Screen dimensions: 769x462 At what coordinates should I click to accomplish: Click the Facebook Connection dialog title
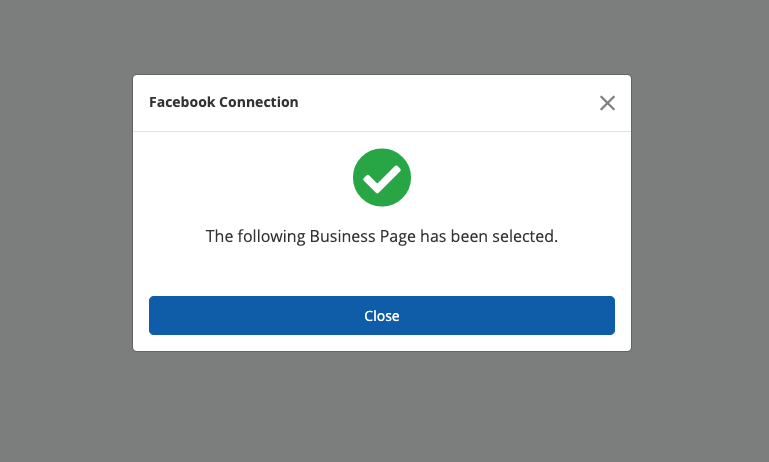[x=223, y=102]
